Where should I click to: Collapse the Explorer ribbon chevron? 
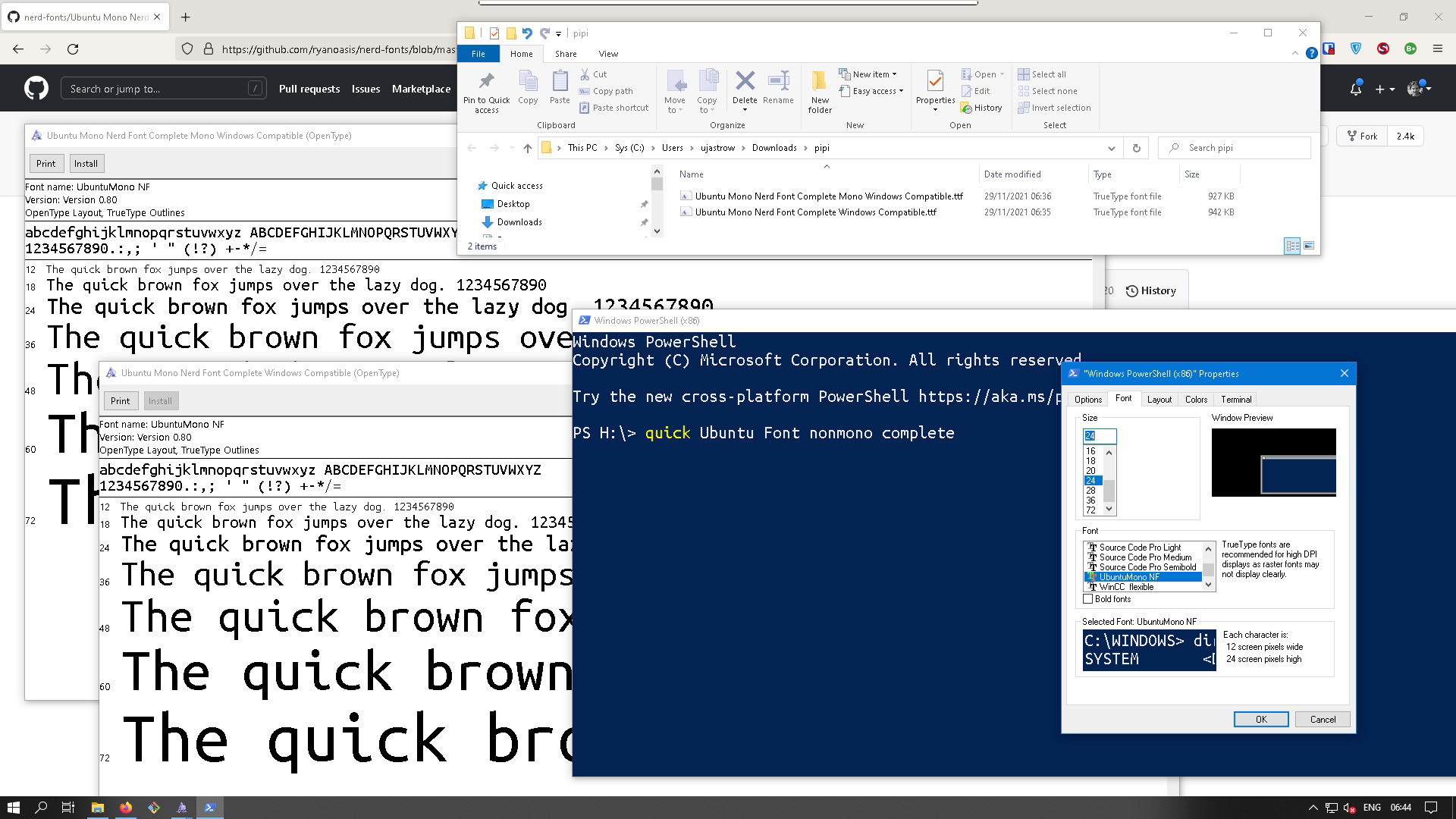tap(1294, 53)
